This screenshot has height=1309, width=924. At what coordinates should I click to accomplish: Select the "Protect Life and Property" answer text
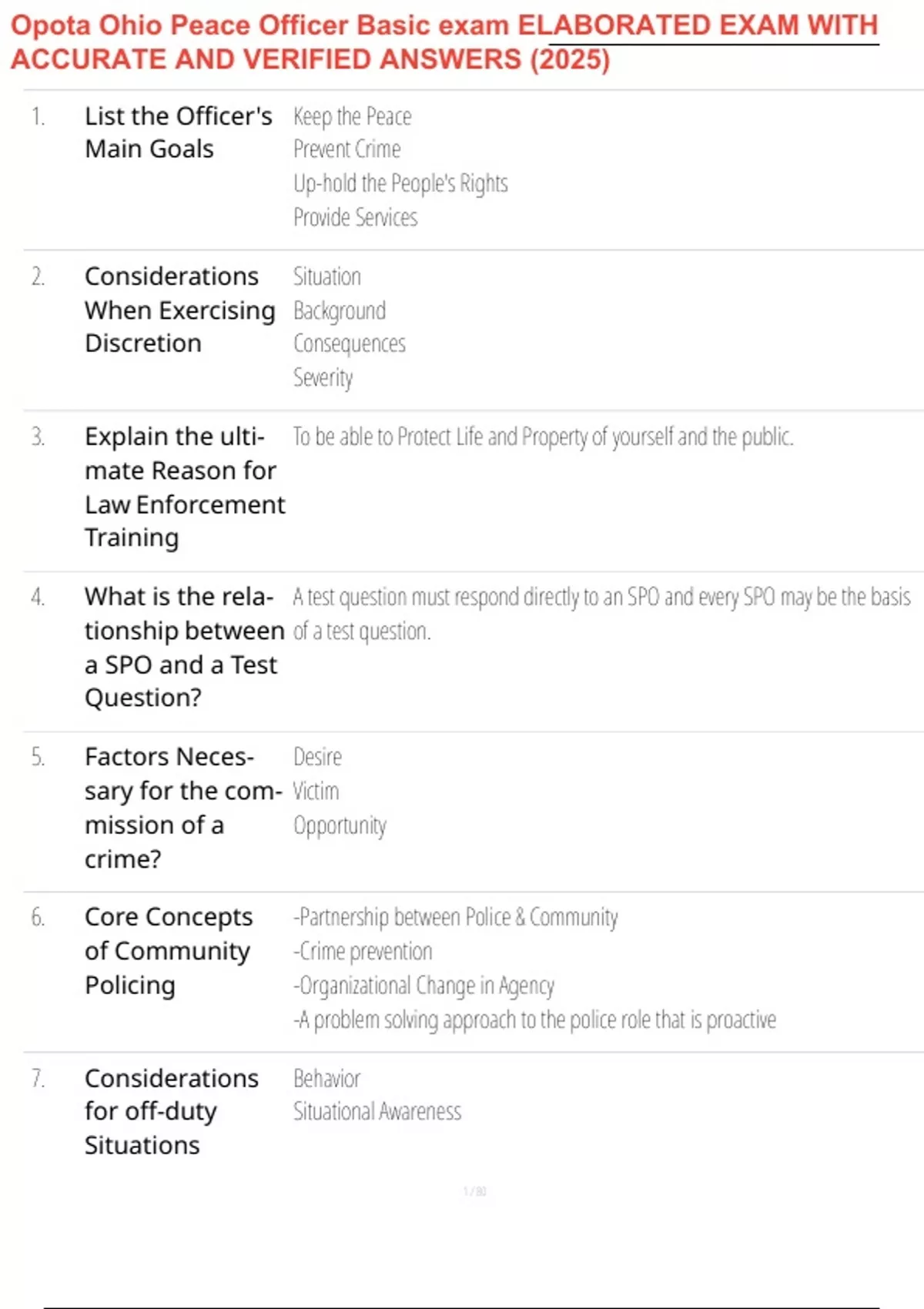(x=543, y=437)
